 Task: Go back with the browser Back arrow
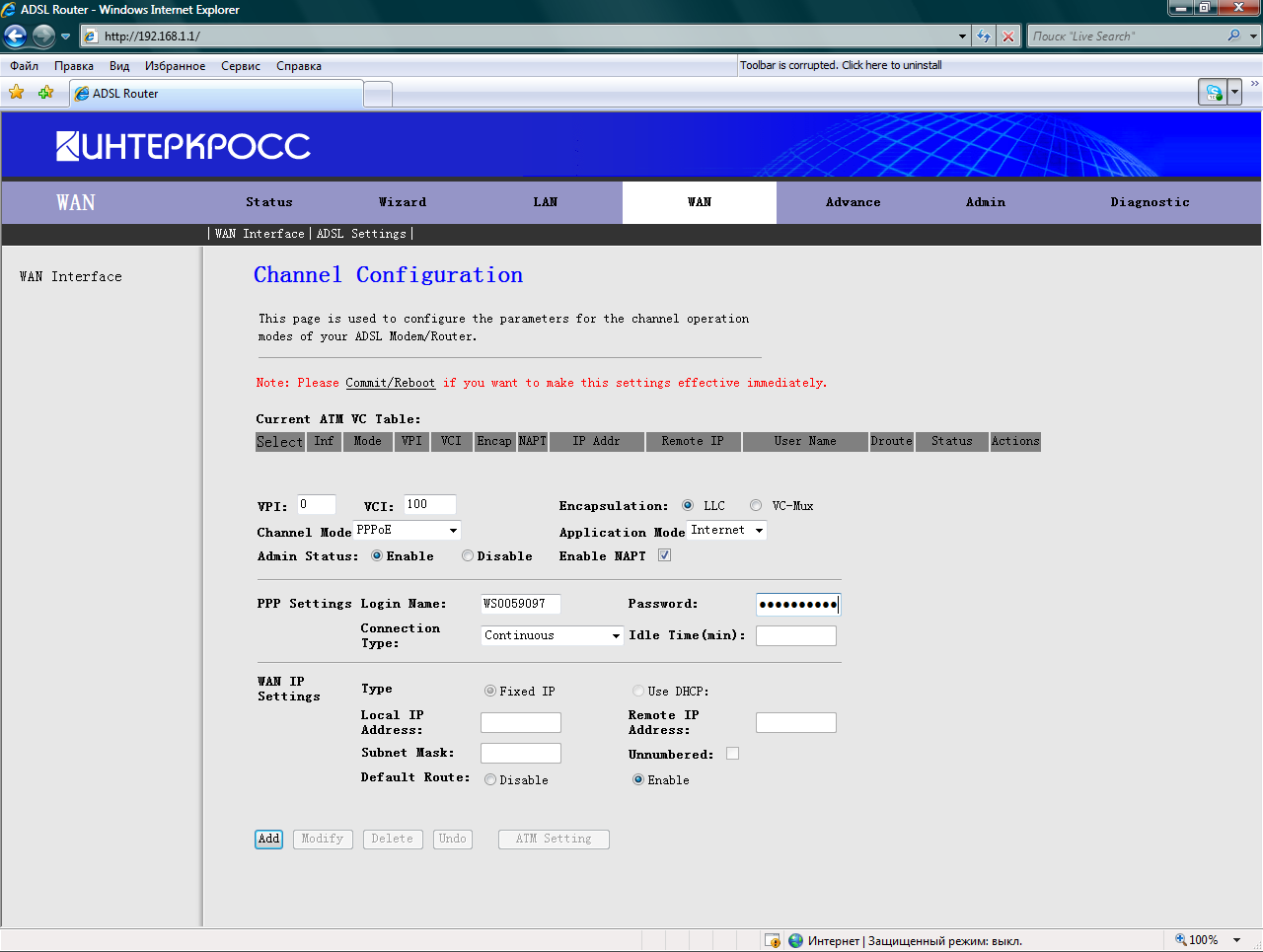click(15, 37)
